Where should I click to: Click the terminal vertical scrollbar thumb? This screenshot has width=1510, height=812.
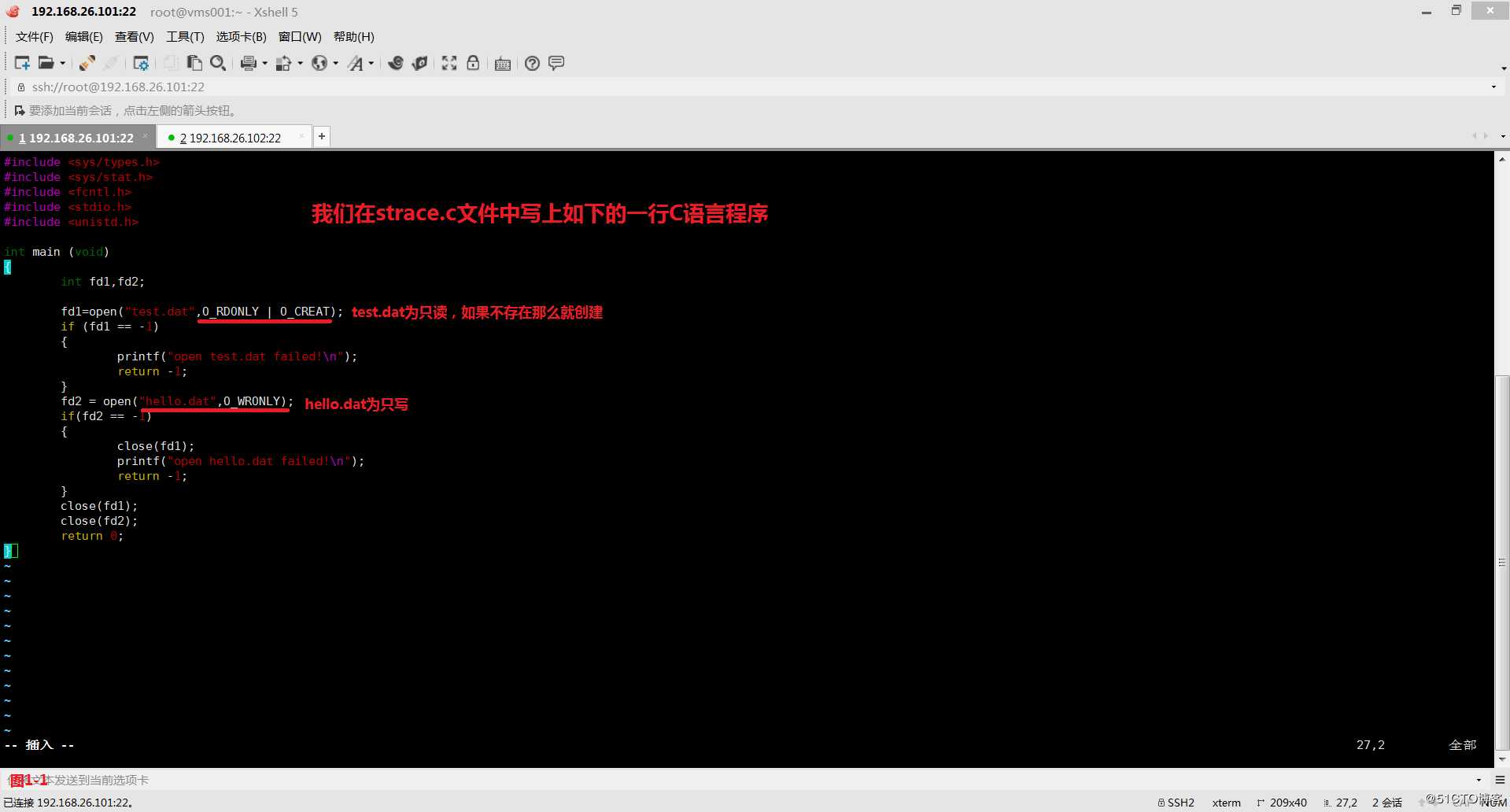tap(1502, 563)
